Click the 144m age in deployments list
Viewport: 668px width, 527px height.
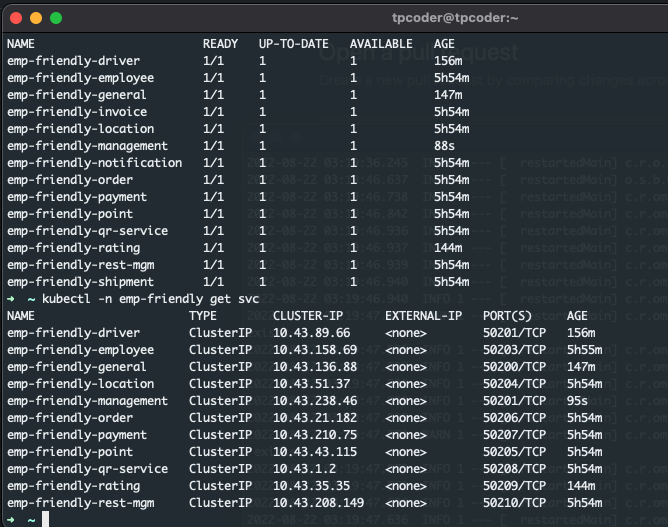point(448,248)
